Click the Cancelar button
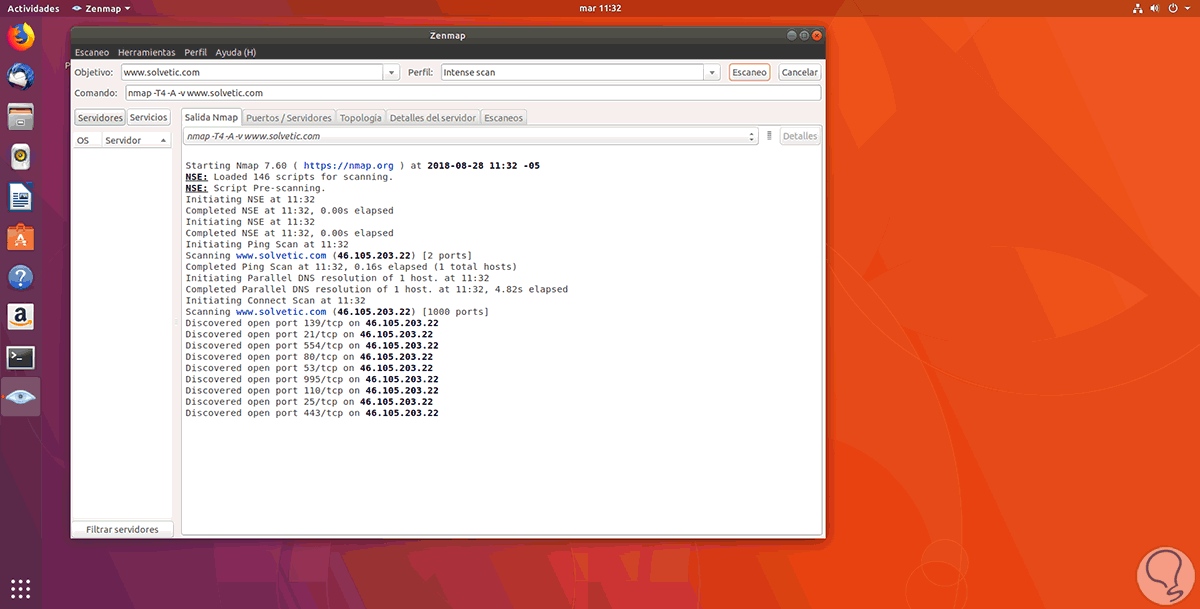 click(799, 72)
